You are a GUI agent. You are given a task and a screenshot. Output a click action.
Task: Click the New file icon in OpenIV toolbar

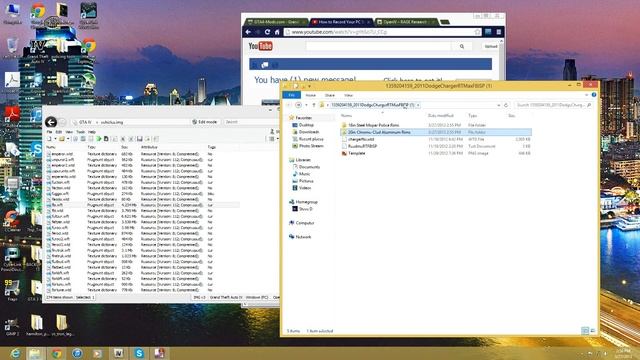[x=49, y=139]
